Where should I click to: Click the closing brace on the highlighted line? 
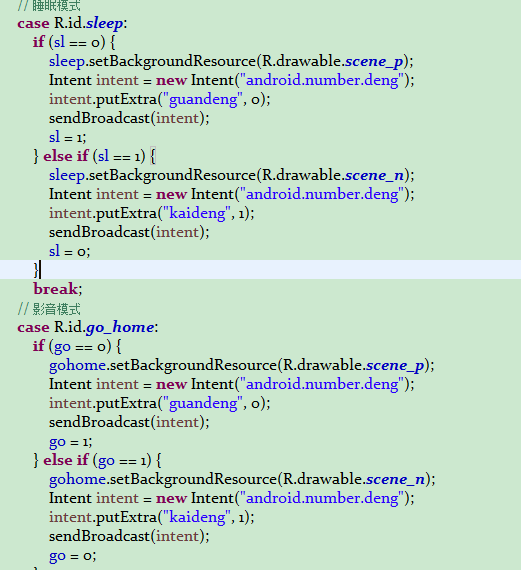(x=36, y=270)
